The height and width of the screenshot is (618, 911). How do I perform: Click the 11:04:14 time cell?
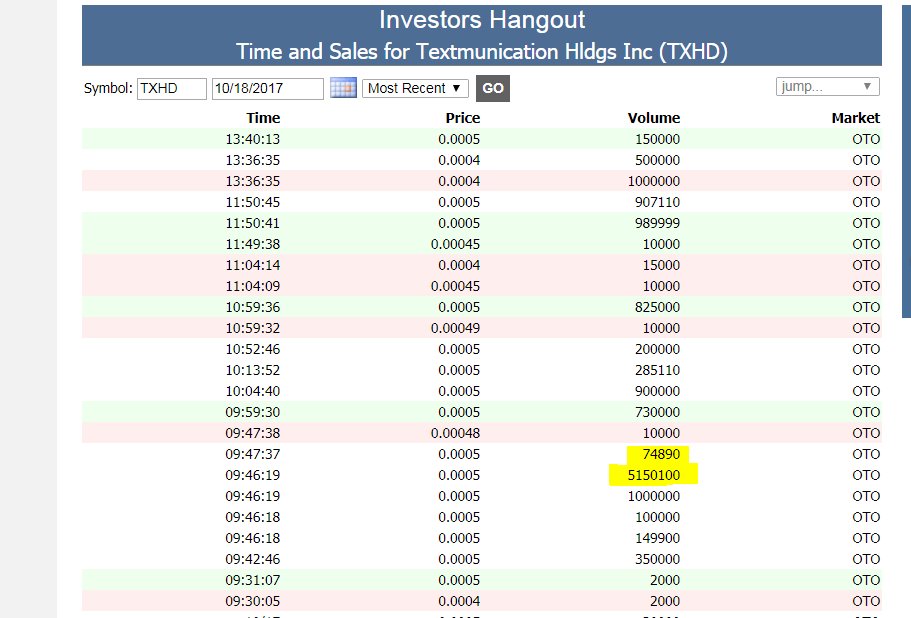coord(253,265)
